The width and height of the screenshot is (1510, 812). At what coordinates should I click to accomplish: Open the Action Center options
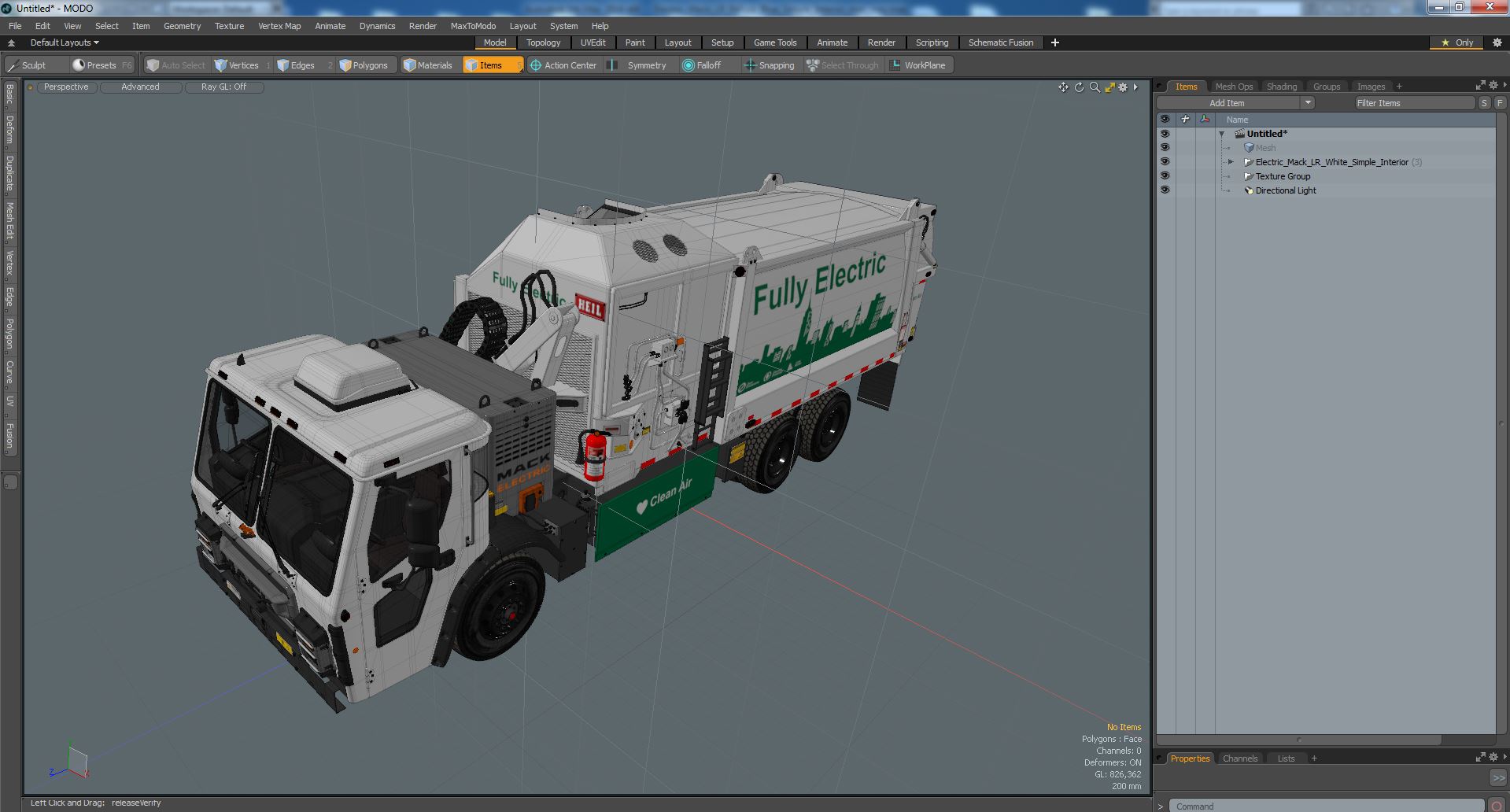(564, 65)
